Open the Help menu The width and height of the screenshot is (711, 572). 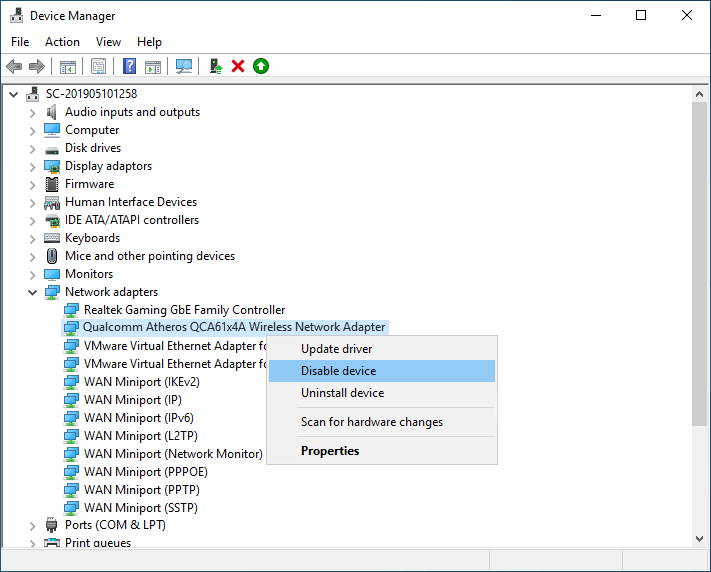[x=149, y=42]
